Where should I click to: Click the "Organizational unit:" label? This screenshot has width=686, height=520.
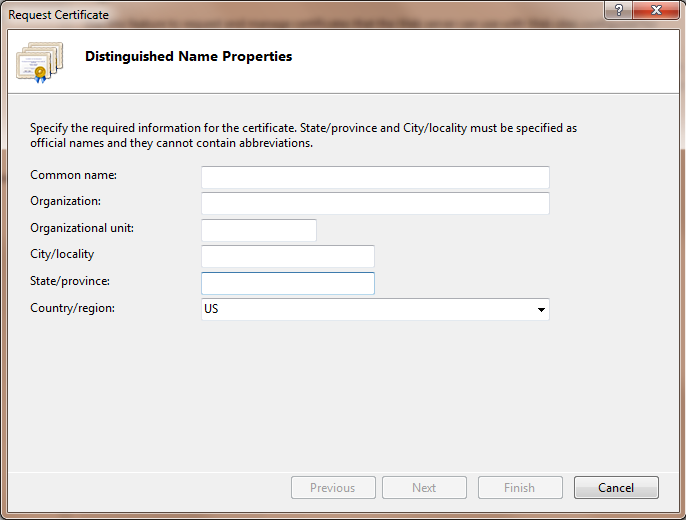click(82, 228)
